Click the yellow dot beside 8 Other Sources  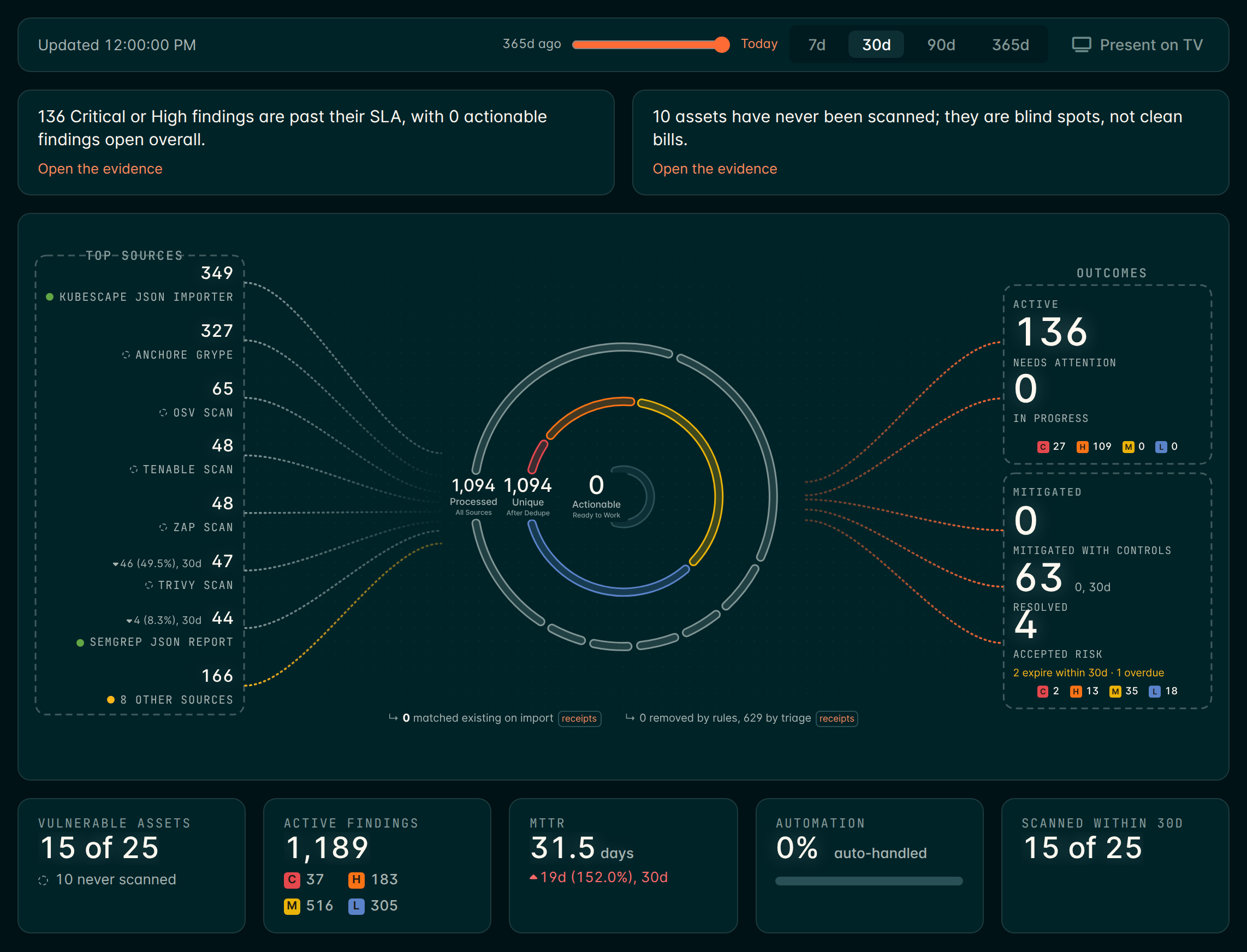tap(110, 699)
